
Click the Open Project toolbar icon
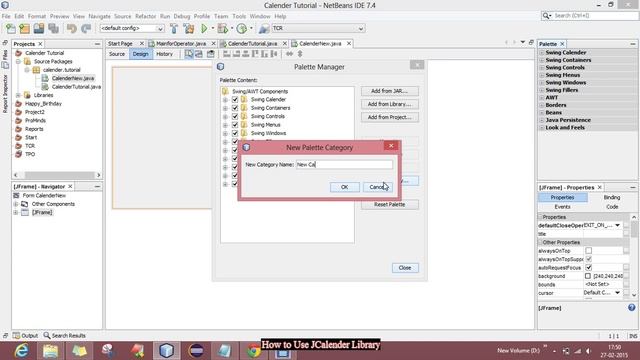(39, 28)
